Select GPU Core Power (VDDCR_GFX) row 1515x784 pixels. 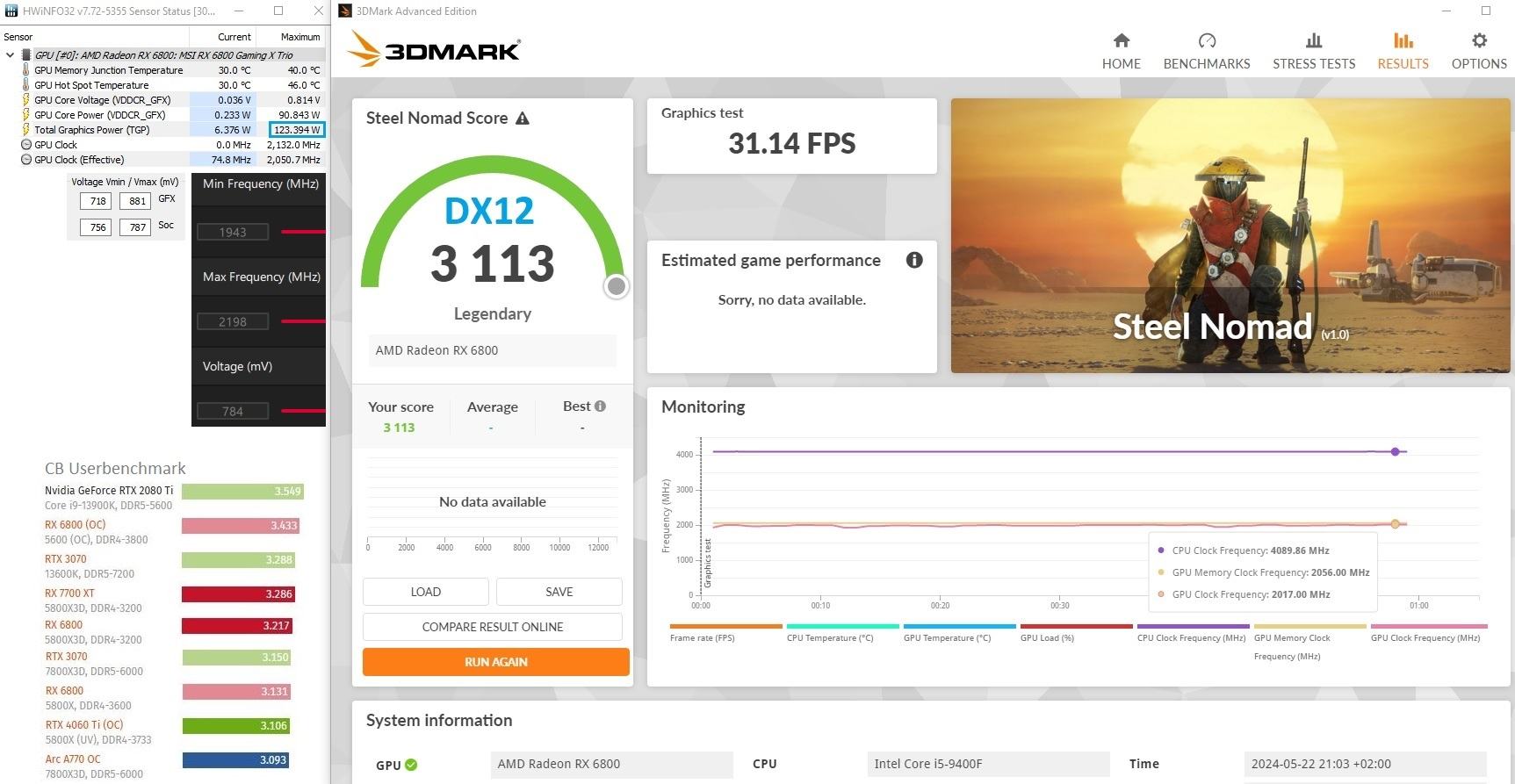point(163,115)
